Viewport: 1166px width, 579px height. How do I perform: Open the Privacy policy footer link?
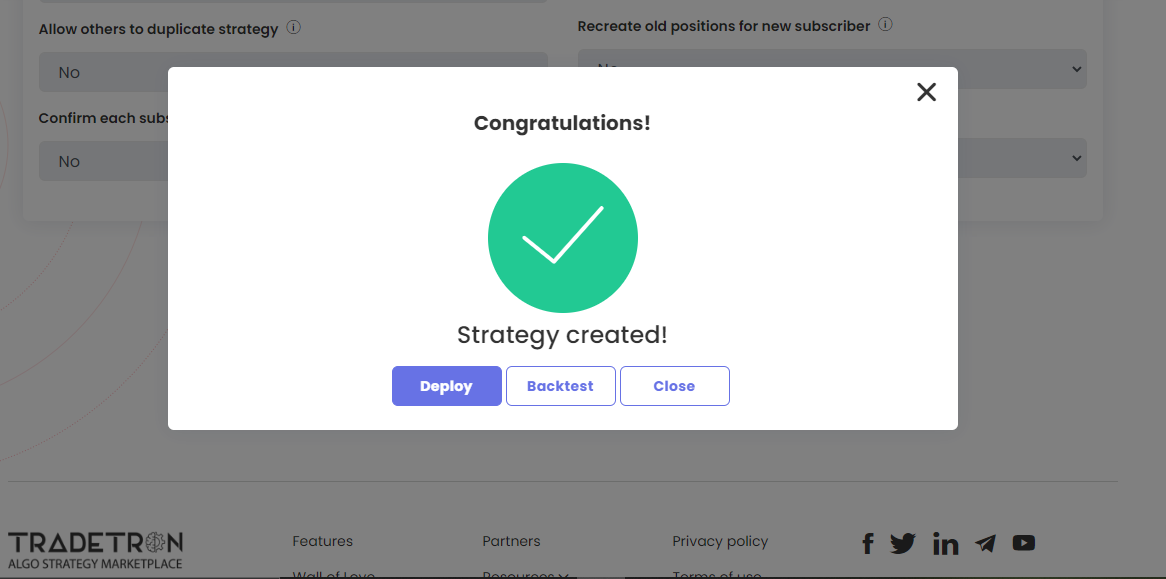point(720,541)
